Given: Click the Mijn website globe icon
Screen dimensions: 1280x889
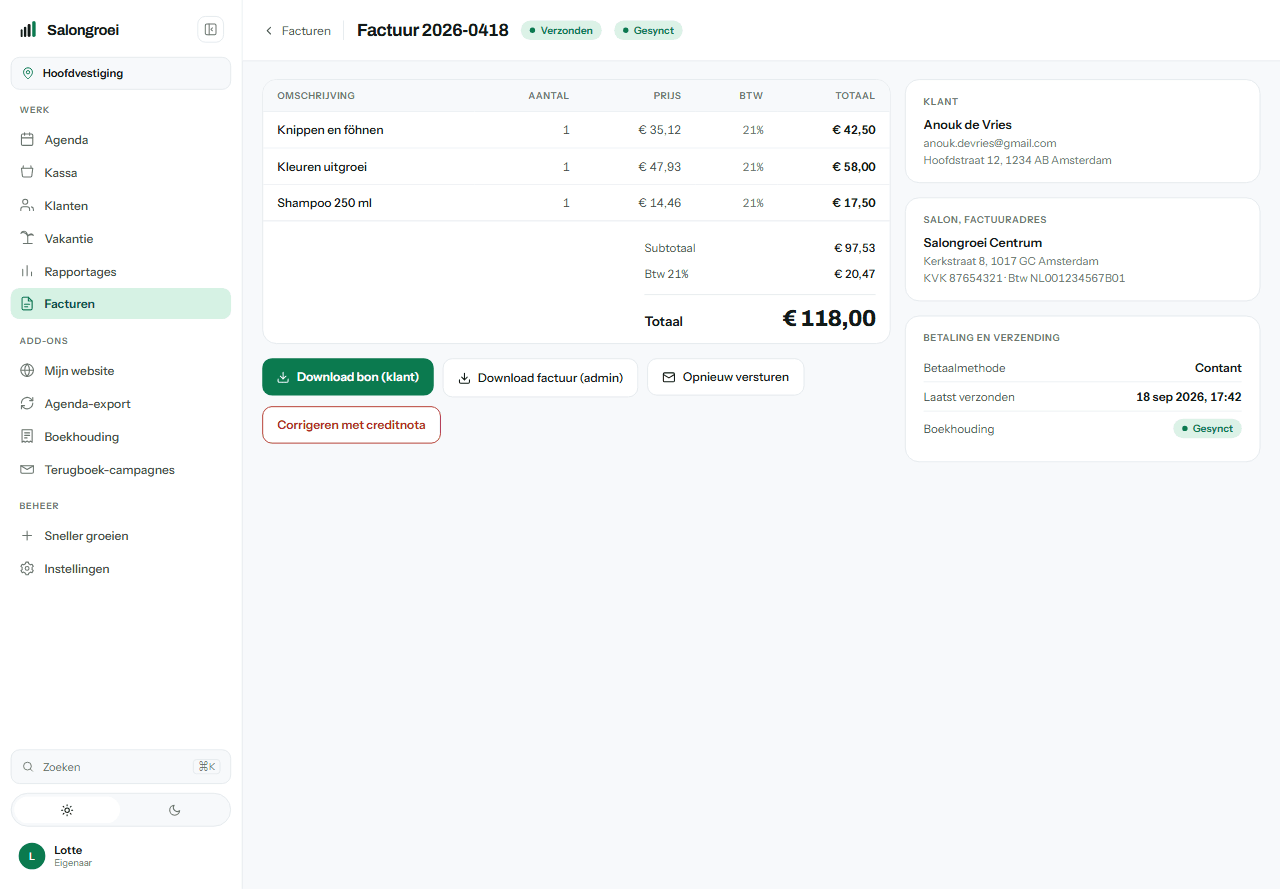Looking at the screenshot, I should (x=28, y=371).
